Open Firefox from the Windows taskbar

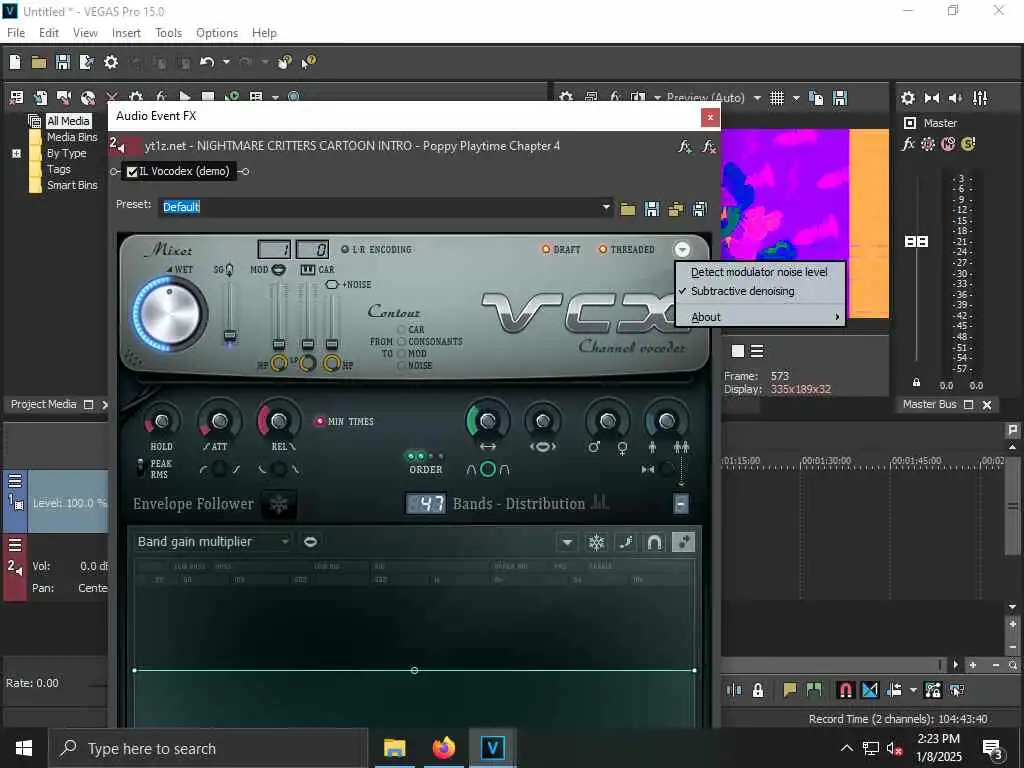point(443,748)
